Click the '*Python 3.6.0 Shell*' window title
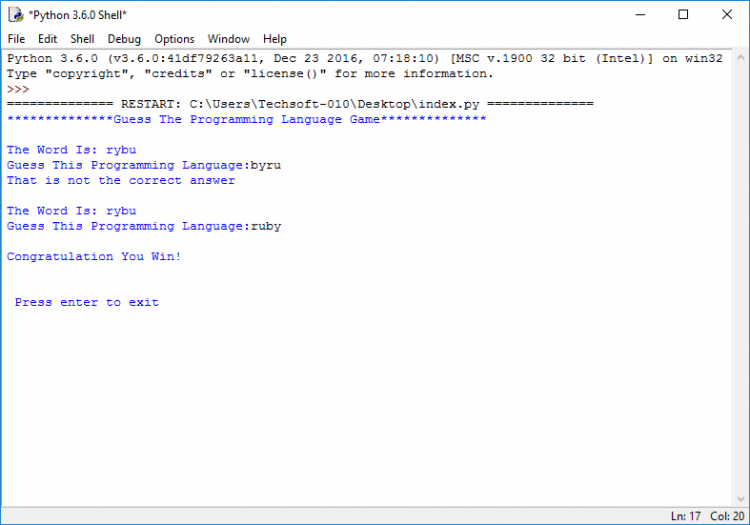Viewport: 750px width, 525px height. coord(77,15)
